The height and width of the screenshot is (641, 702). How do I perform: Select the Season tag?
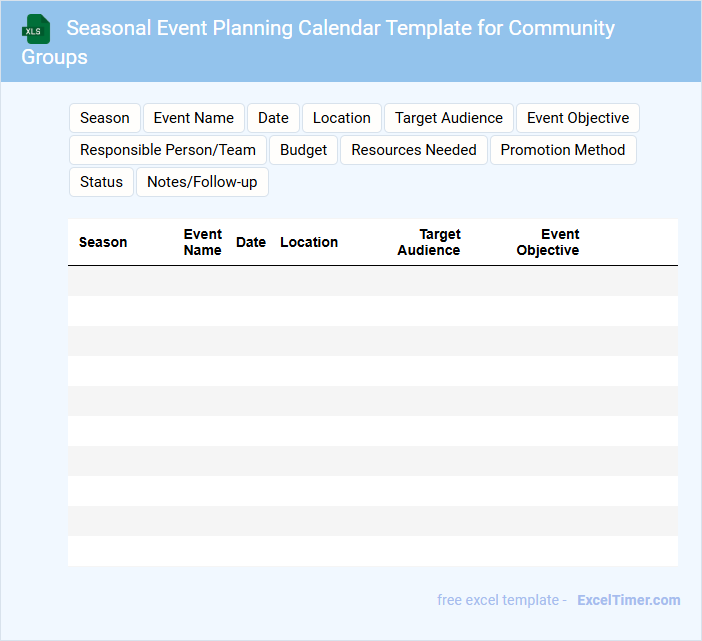105,118
